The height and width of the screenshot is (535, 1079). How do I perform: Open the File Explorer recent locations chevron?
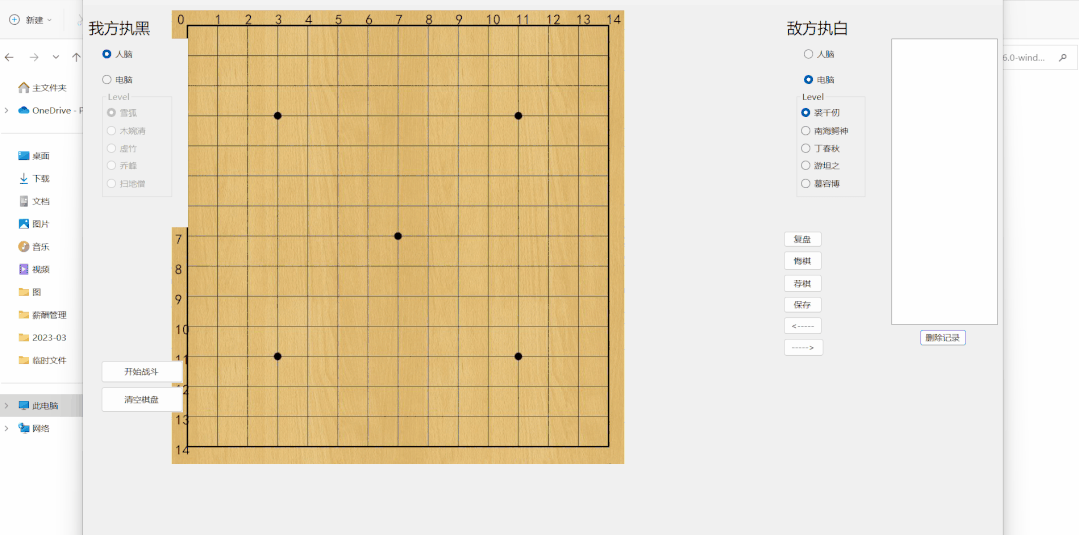[56, 57]
